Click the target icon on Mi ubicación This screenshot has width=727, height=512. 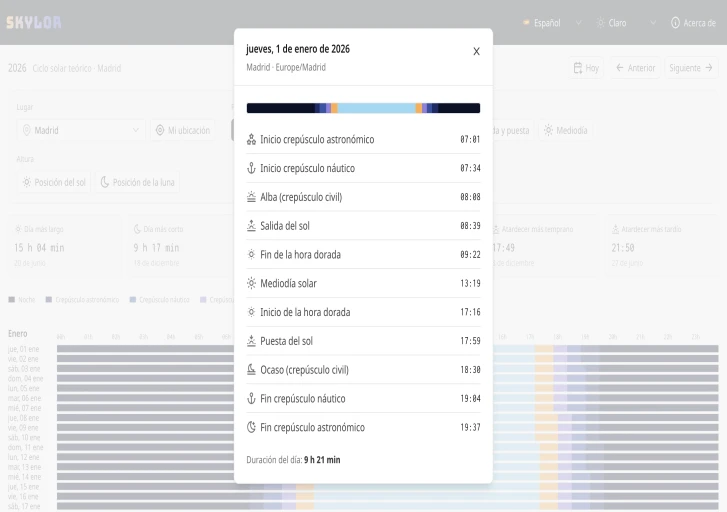point(160,130)
